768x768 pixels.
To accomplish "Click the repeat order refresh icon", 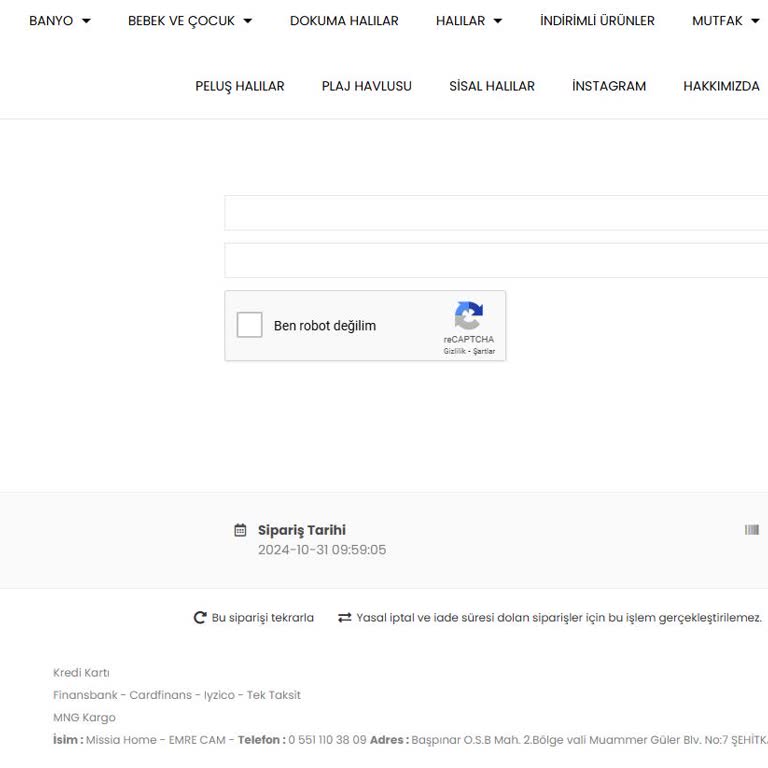I will click(200, 618).
